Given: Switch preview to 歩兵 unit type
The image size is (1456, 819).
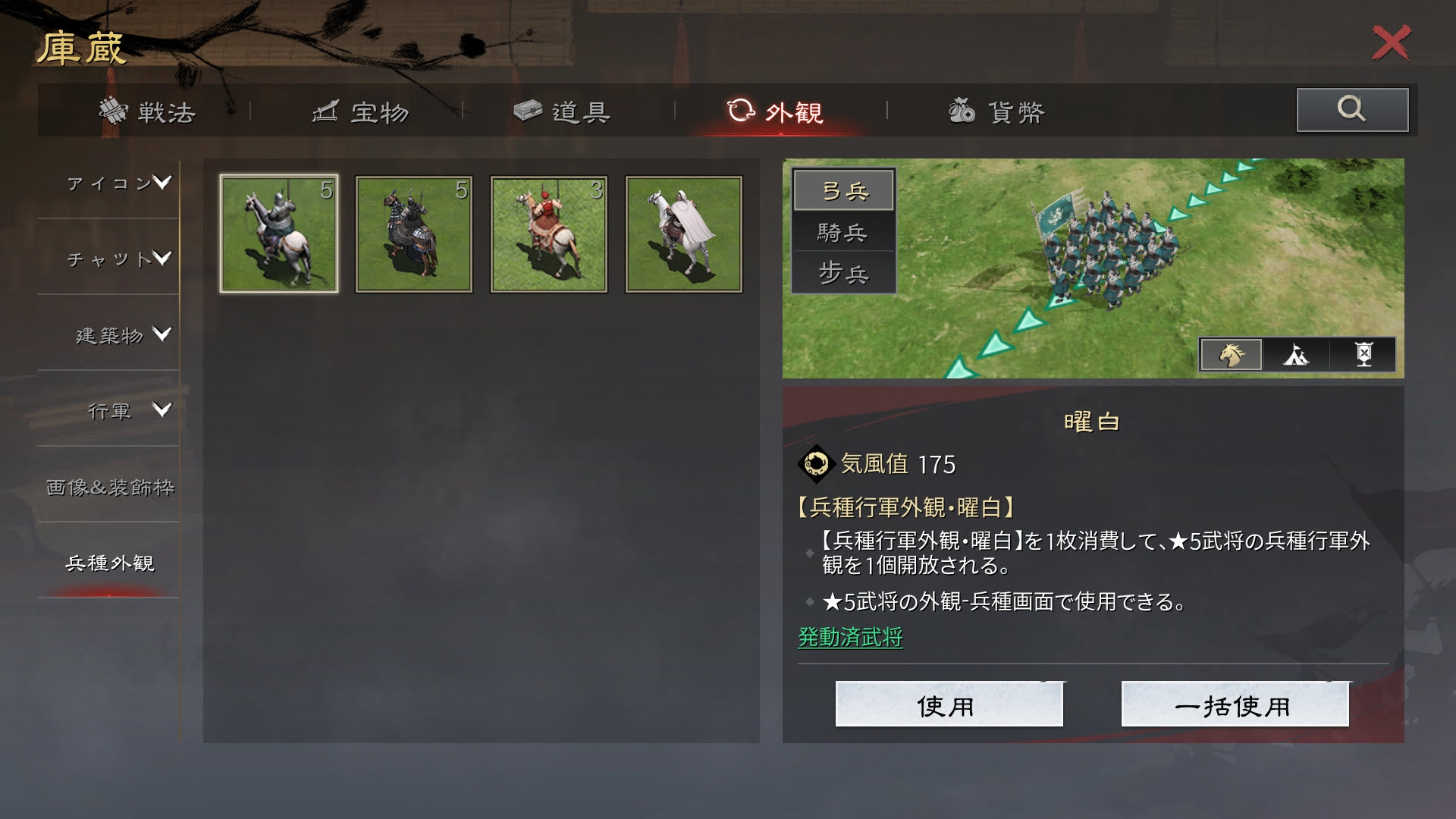Looking at the screenshot, I should tap(844, 271).
